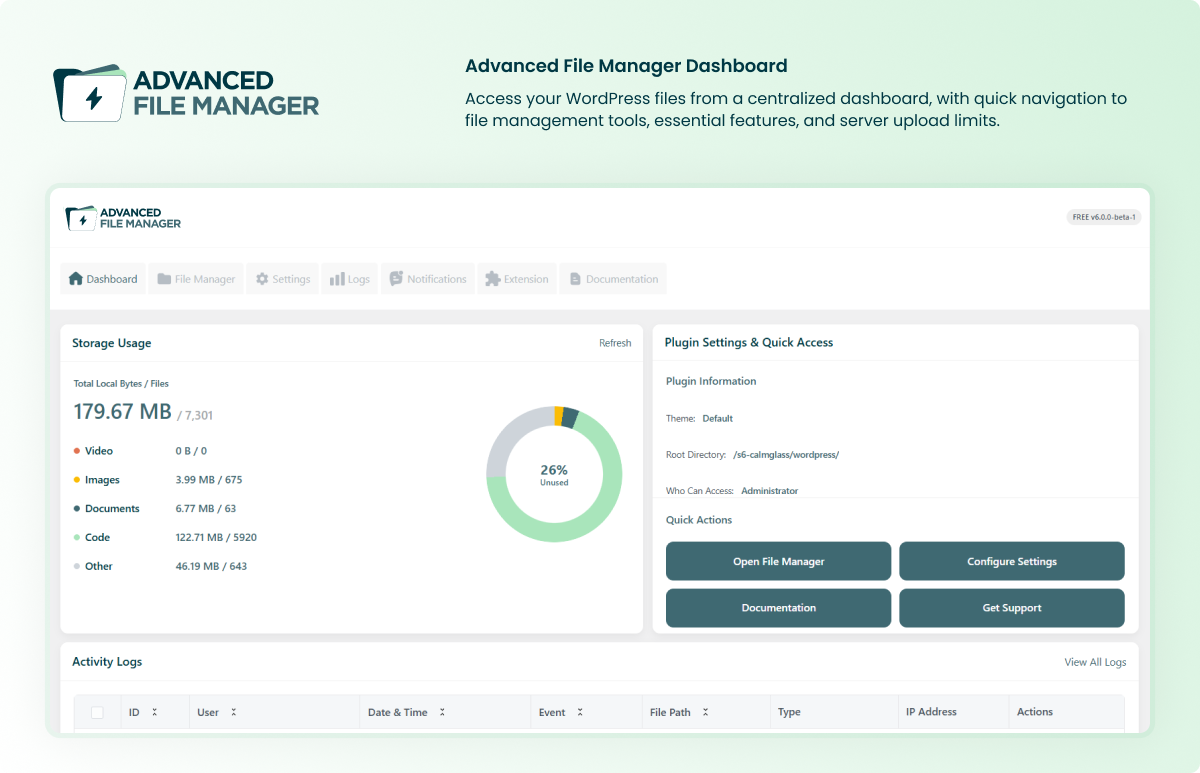
Task: Click the Type column header
Action: click(789, 712)
